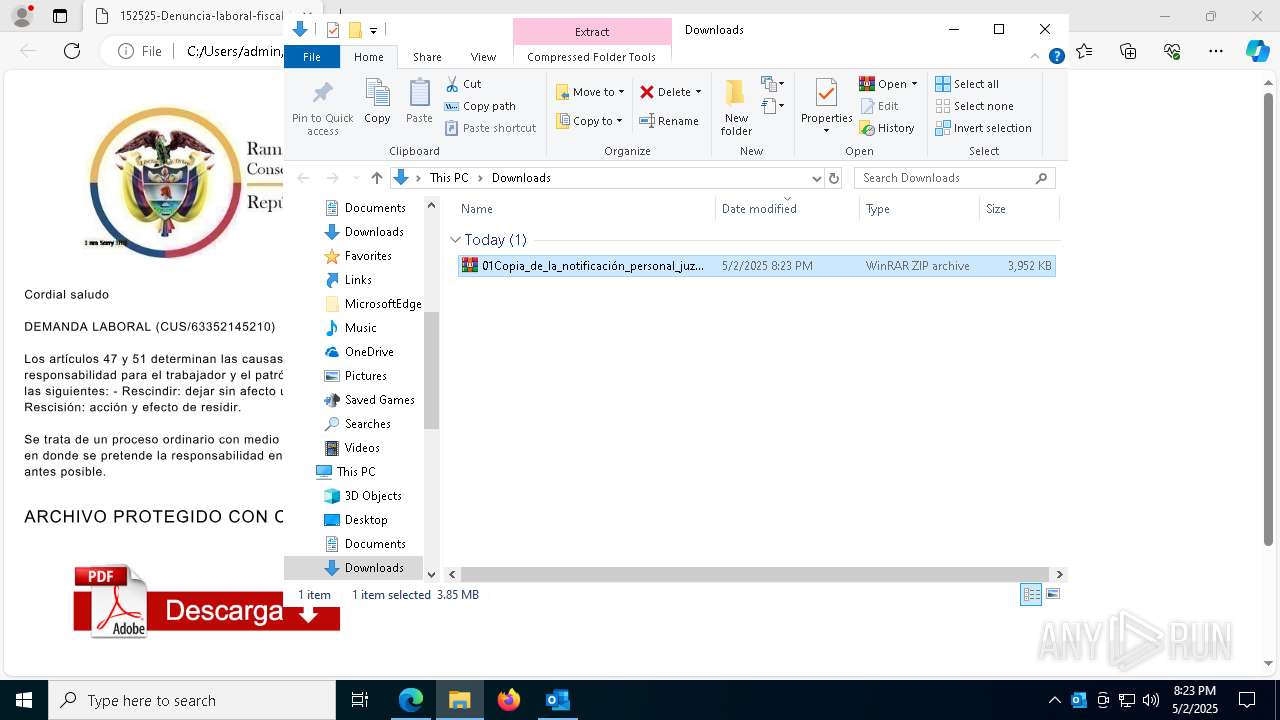Open Outlook from the taskbar
1280x720 pixels.
click(x=557, y=700)
